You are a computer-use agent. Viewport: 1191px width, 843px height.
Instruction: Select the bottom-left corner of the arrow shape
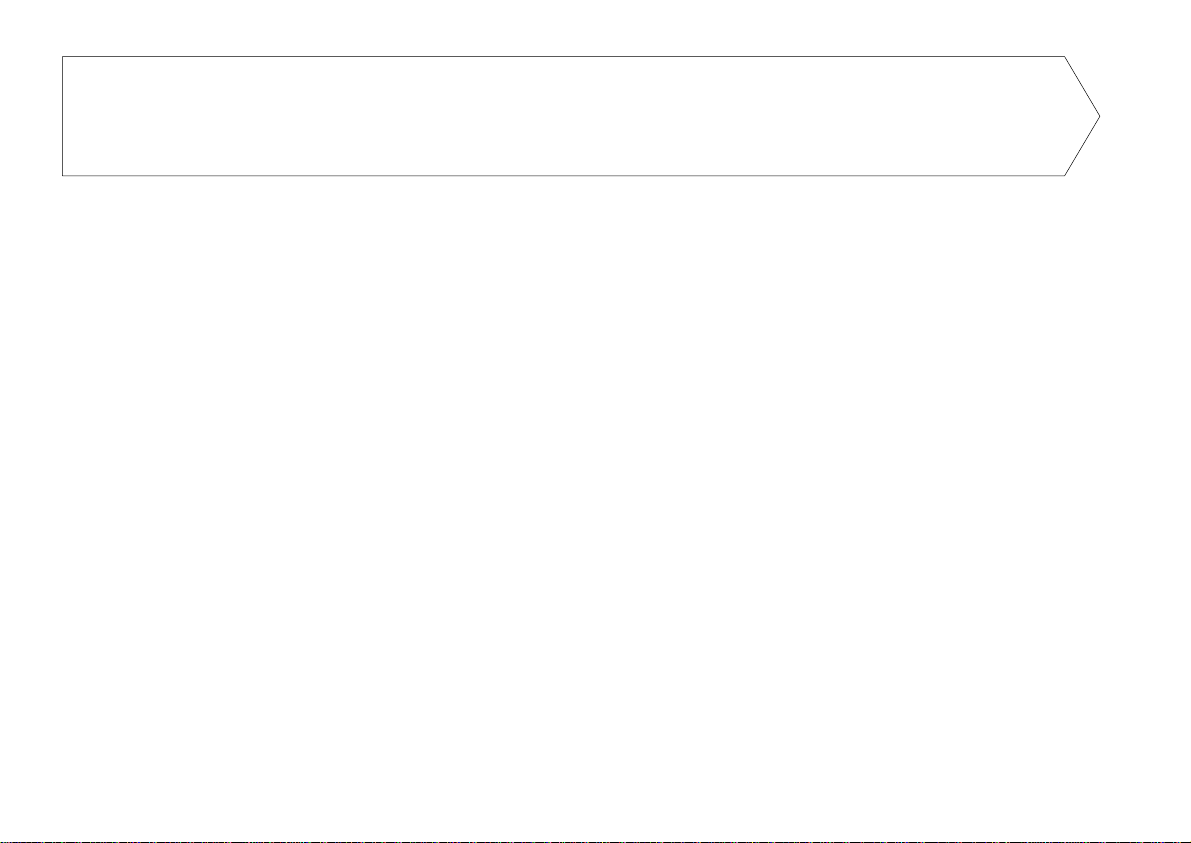[63, 176]
